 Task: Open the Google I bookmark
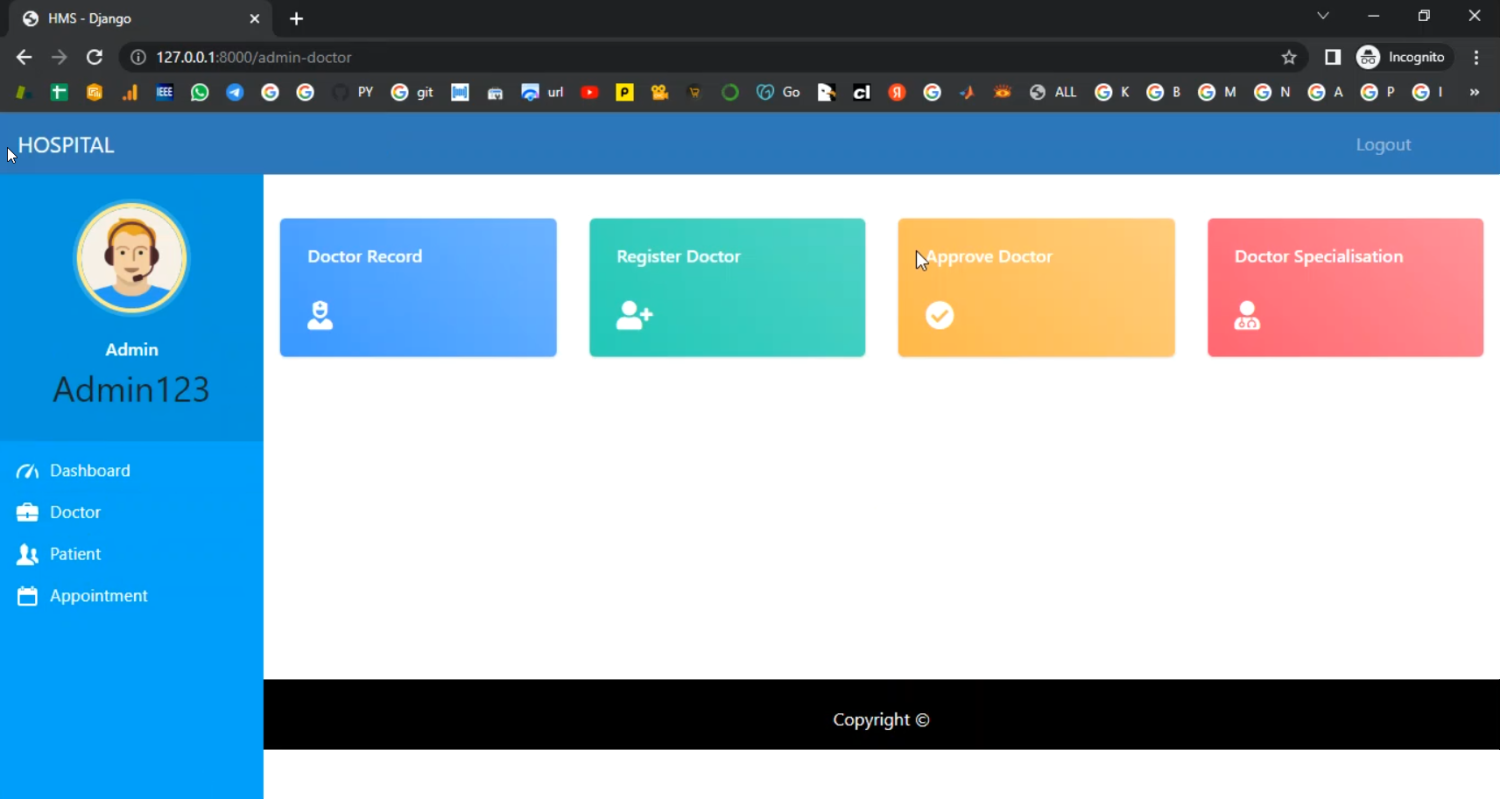1428,92
